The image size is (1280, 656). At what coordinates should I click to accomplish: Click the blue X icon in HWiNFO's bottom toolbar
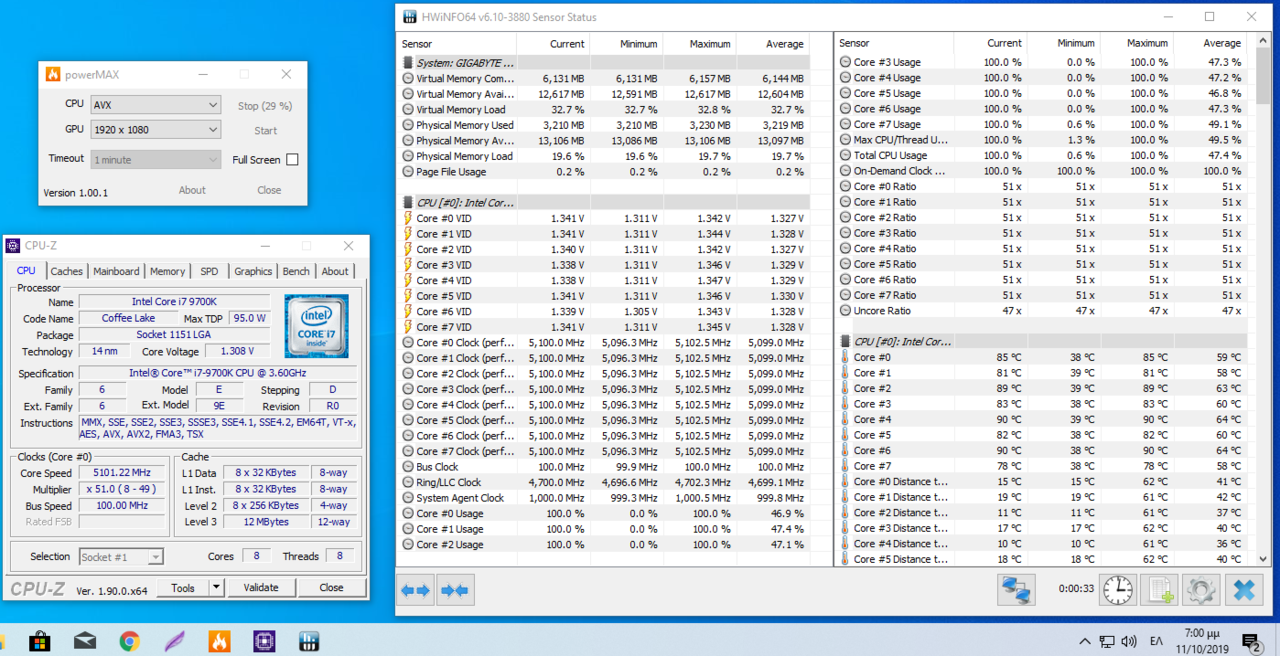tap(1243, 590)
